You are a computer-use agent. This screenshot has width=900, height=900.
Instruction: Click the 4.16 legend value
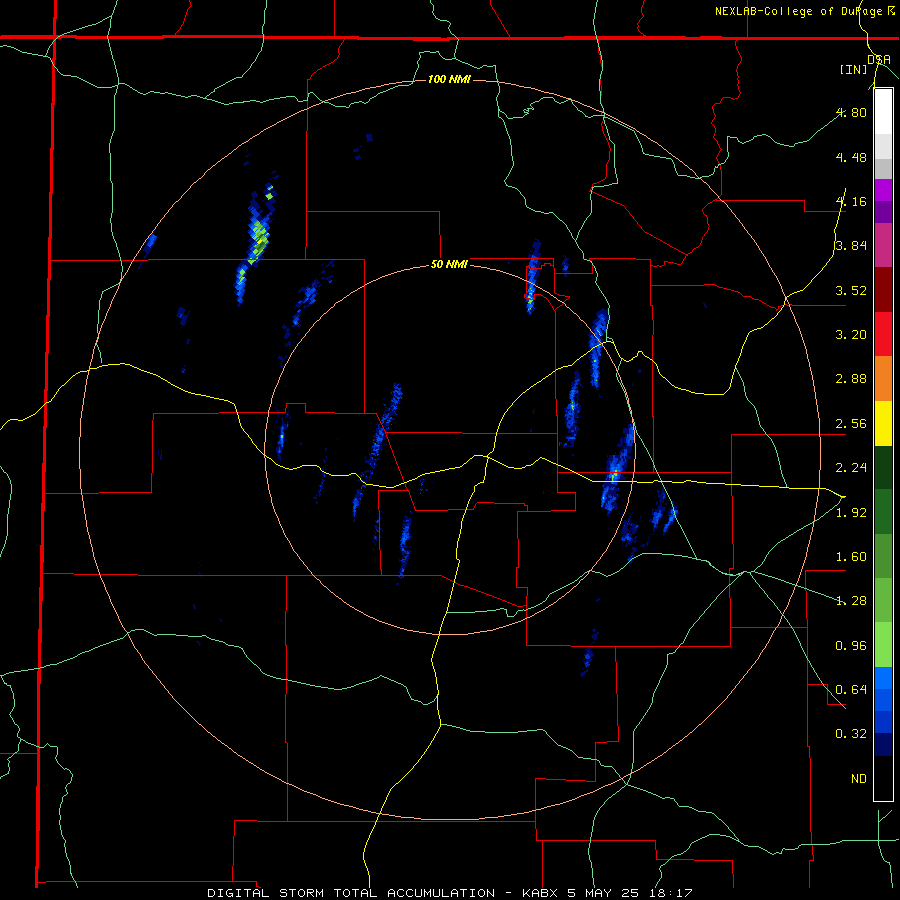[x=851, y=201]
